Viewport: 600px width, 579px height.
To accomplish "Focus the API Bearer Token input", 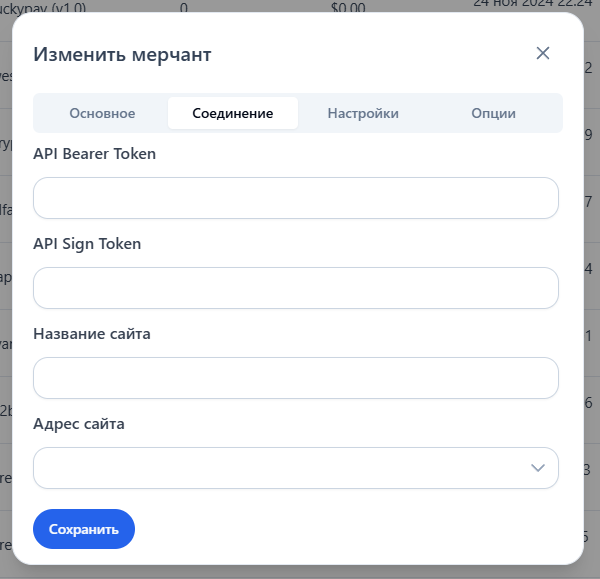I will [296, 198].
